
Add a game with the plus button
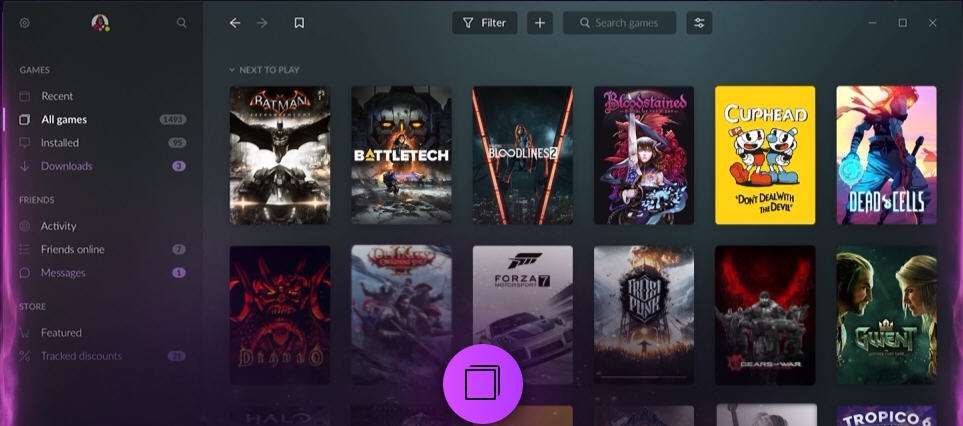pyautogui.click(x=540, y=23)
